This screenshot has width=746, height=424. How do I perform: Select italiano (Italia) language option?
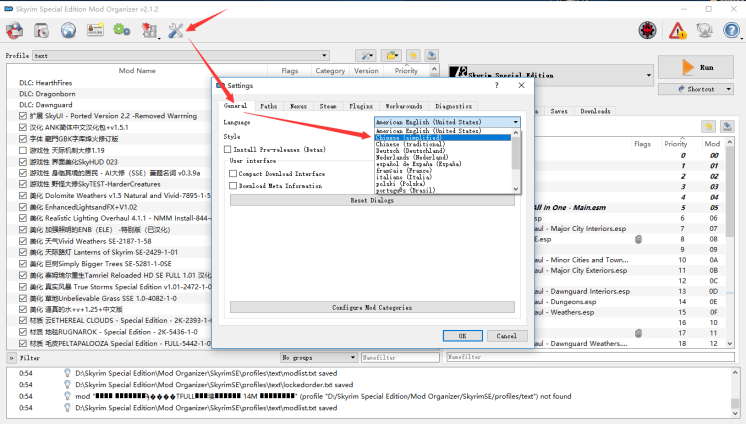pos(443,177)
